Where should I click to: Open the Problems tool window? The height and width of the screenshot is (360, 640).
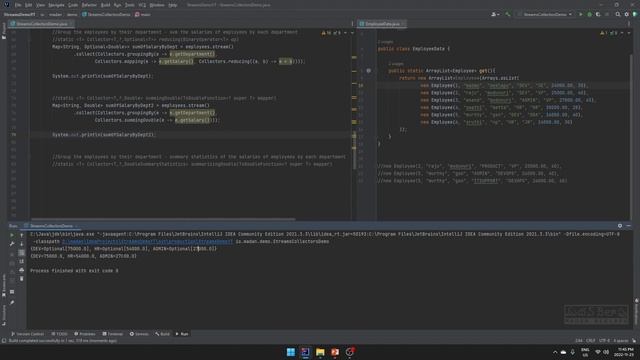coord(84,334)
